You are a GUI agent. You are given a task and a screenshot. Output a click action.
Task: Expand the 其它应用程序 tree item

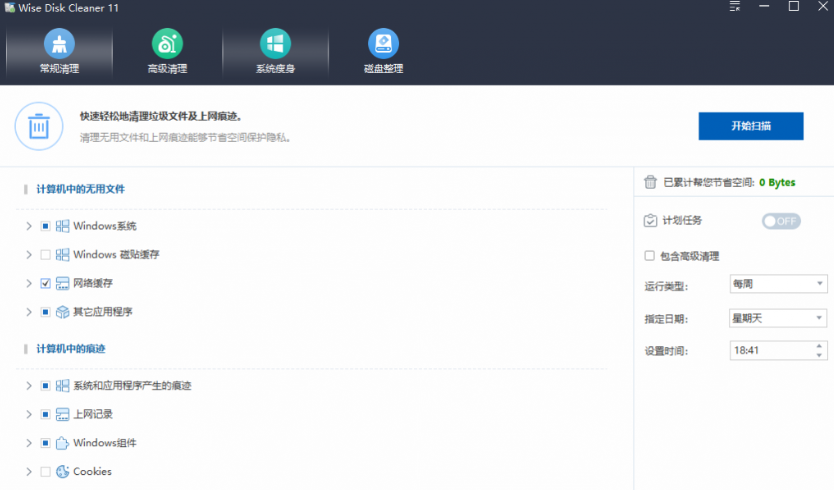pos(28,312)
